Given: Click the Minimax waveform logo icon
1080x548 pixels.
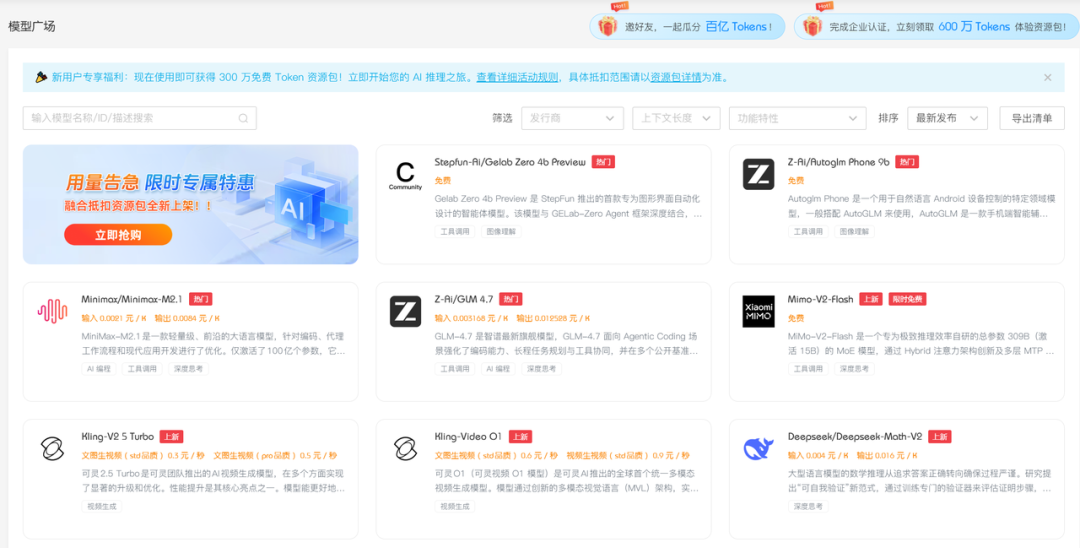Looking at the screenshot, I should 52,311.
